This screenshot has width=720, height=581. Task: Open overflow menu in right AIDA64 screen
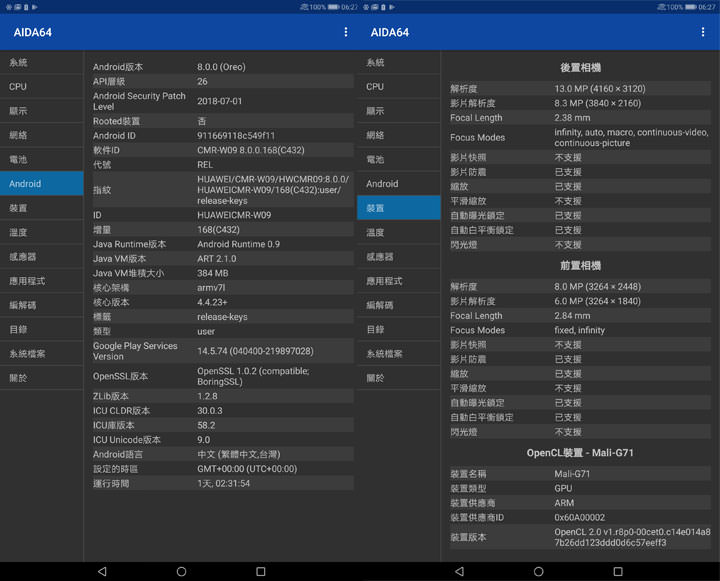click(703, 32)
